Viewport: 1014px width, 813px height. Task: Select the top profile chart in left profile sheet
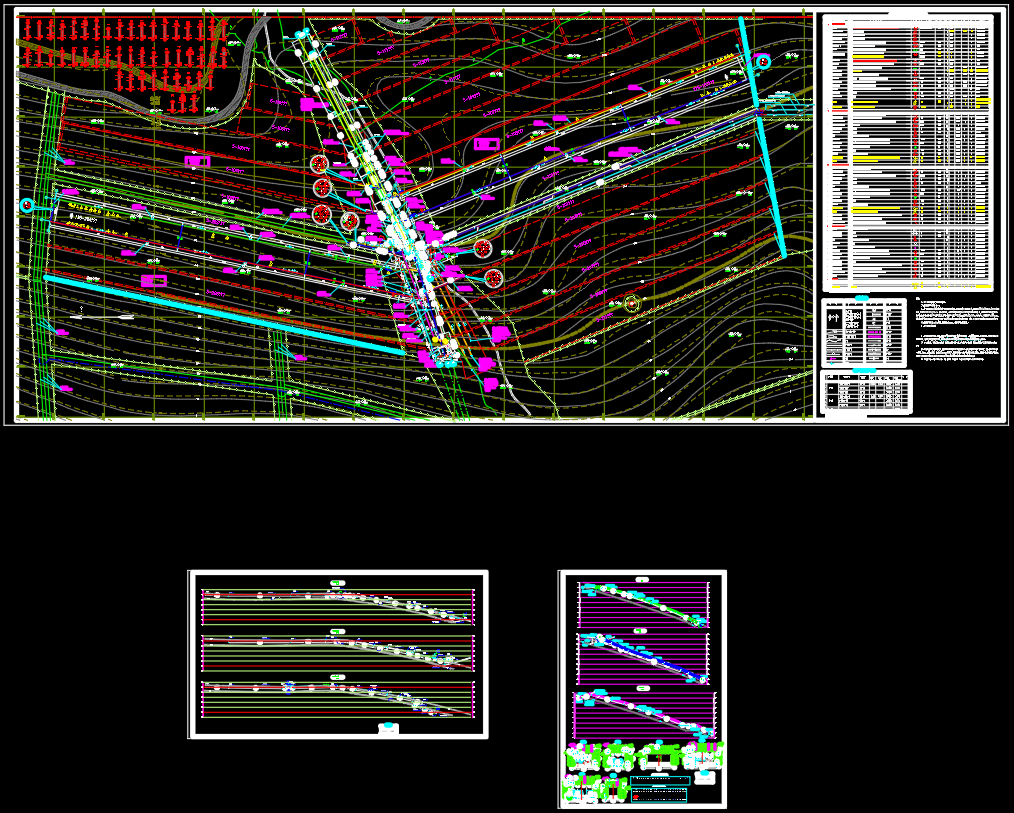[338, 606]
